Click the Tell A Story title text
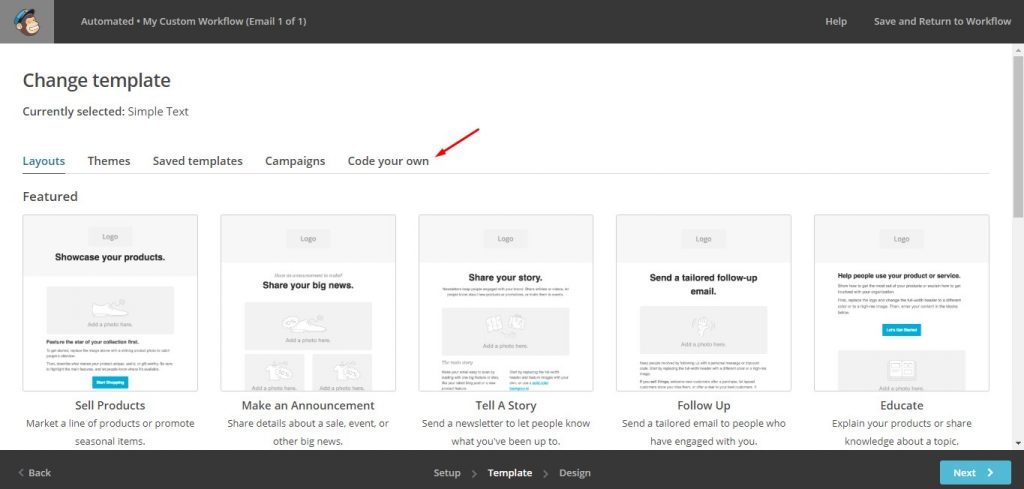Screen dimensions: 1024x489 point(506,405)
